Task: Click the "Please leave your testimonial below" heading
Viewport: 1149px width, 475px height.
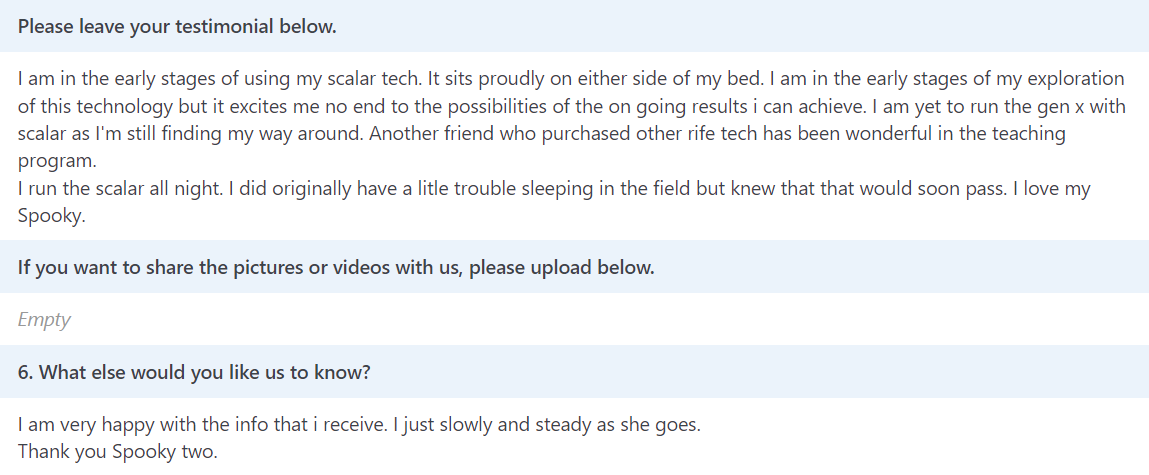Action: tap(177, 26)
